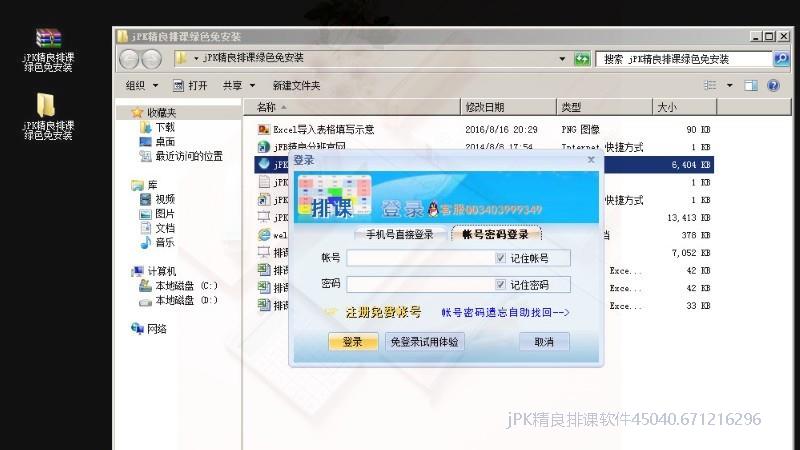Click the search magnifier icon
The image size is (800, 450).
coord(781,59)
